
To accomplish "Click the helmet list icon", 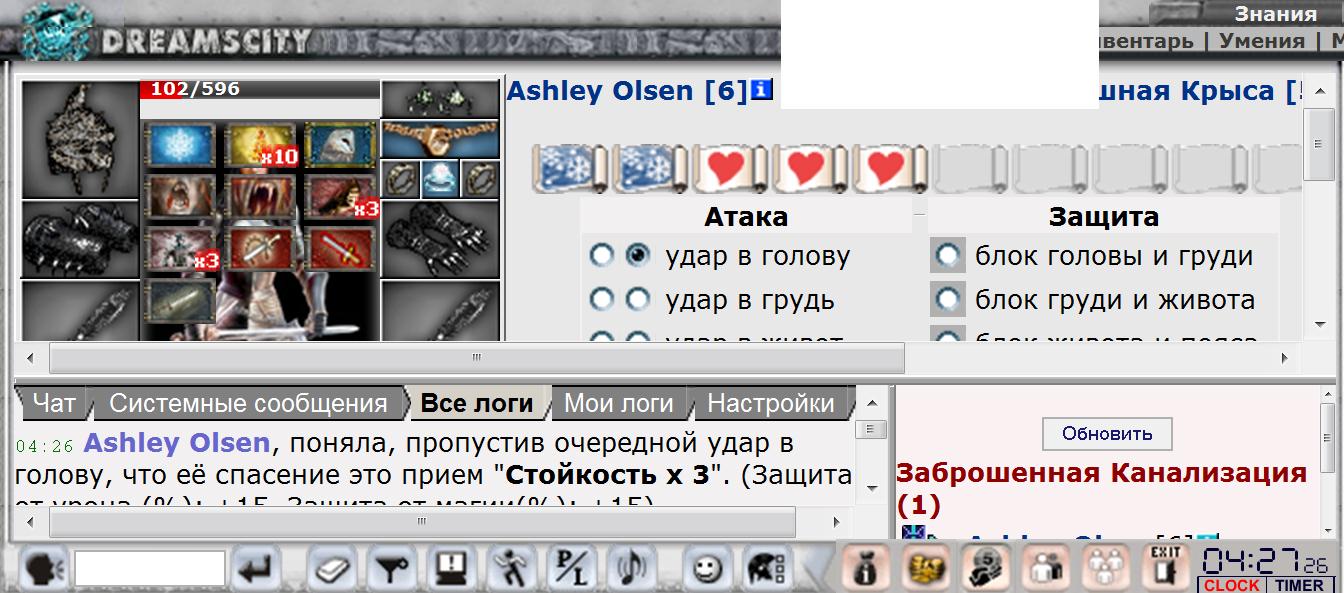I will (x=767, y=570).
